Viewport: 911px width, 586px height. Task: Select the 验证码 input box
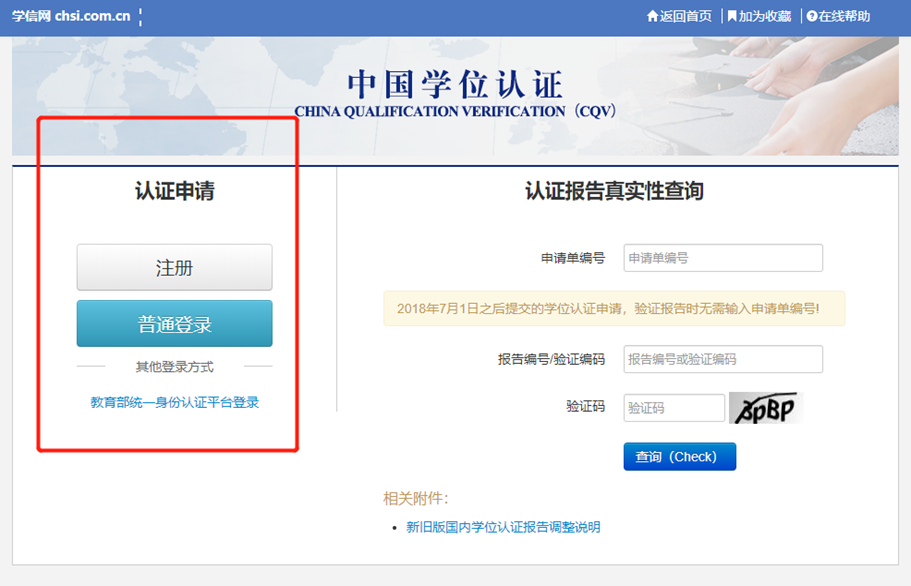coord(673,408)
